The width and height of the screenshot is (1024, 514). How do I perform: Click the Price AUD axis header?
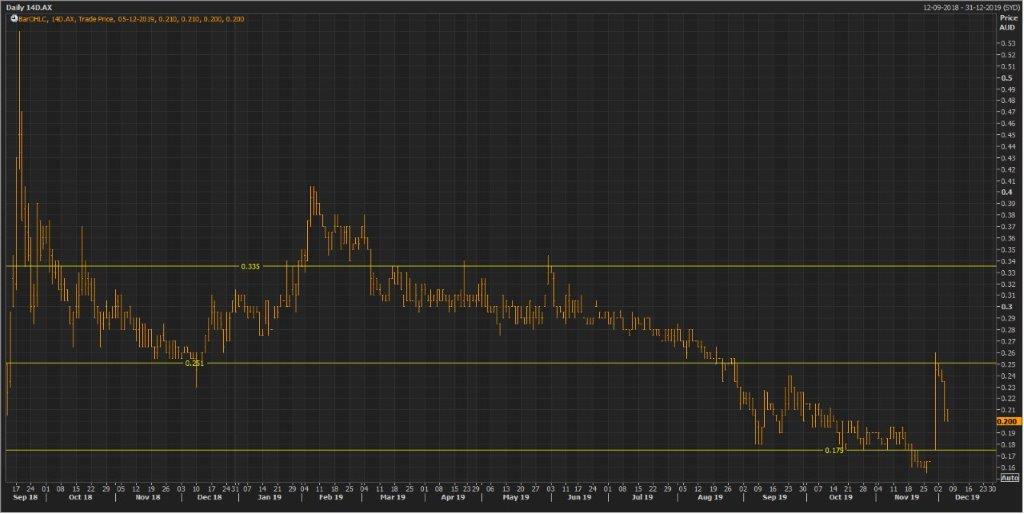click(1007, 23)
